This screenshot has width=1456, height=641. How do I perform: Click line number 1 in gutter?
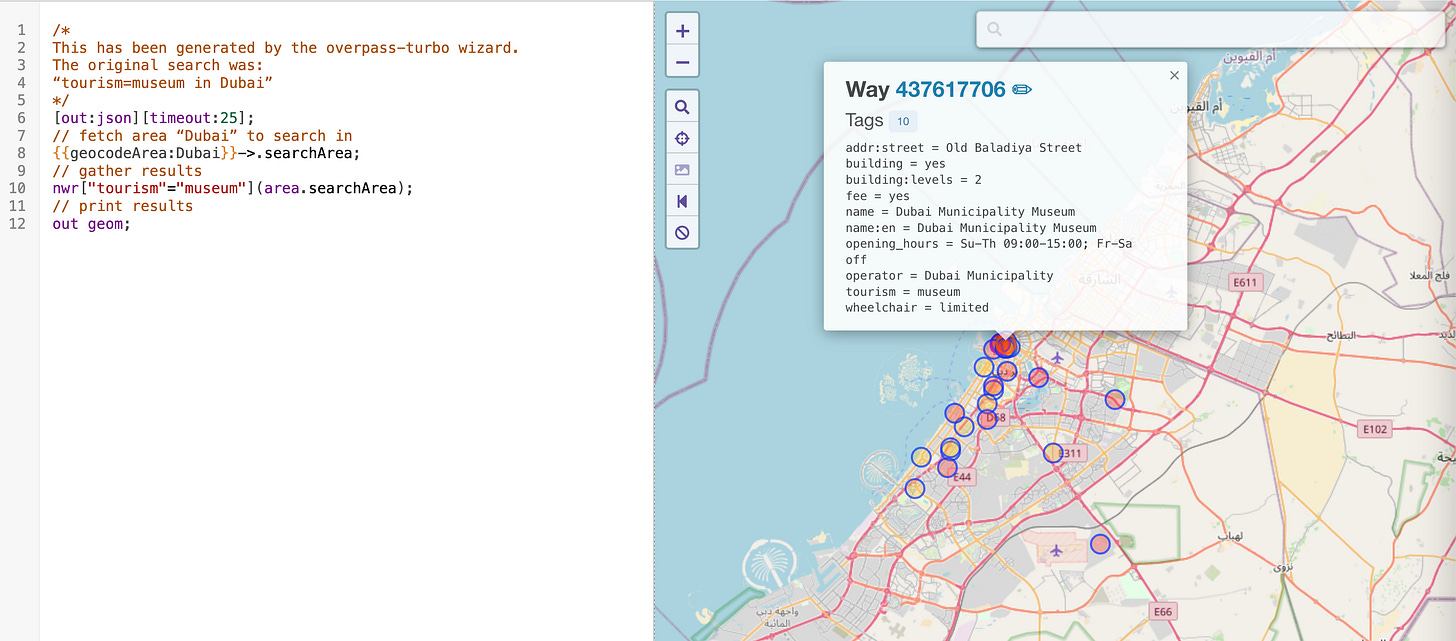click(x=20, y=30)
